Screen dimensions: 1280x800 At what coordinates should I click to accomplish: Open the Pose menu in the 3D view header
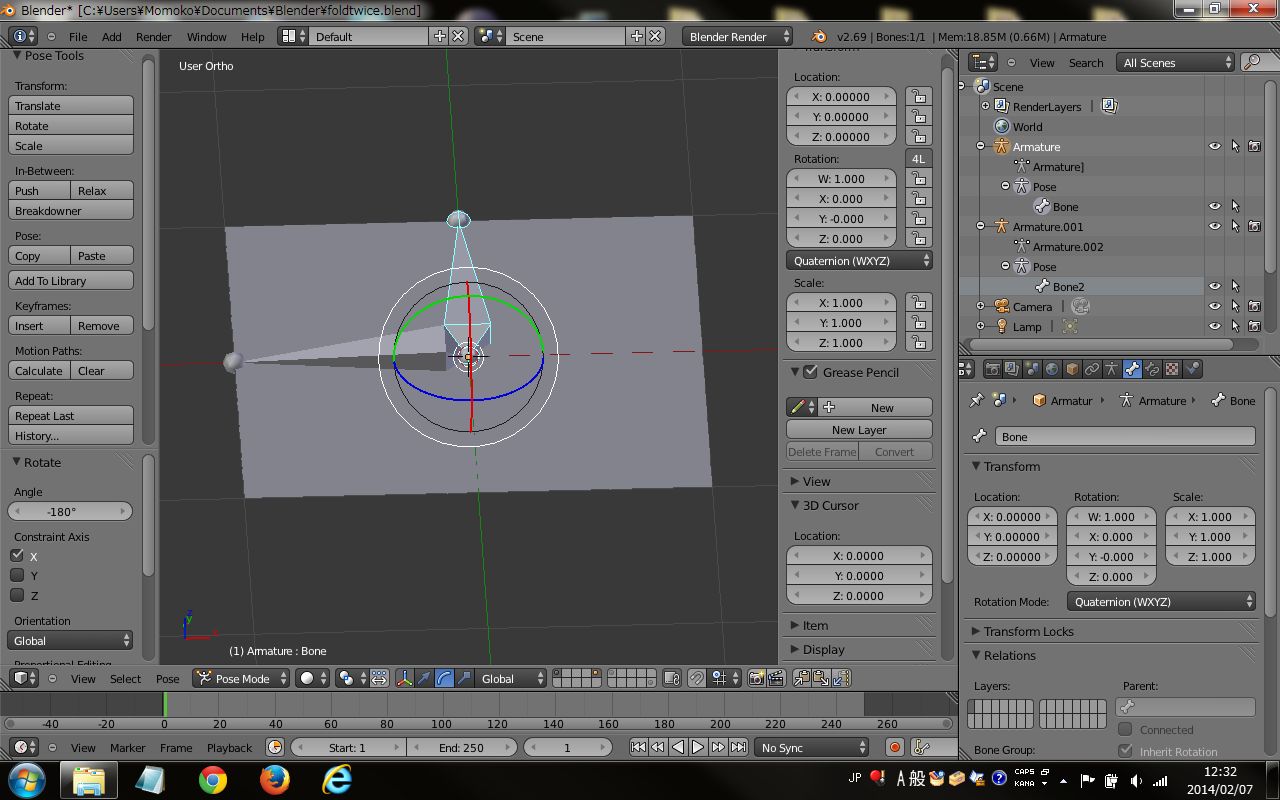coord(168,678)
